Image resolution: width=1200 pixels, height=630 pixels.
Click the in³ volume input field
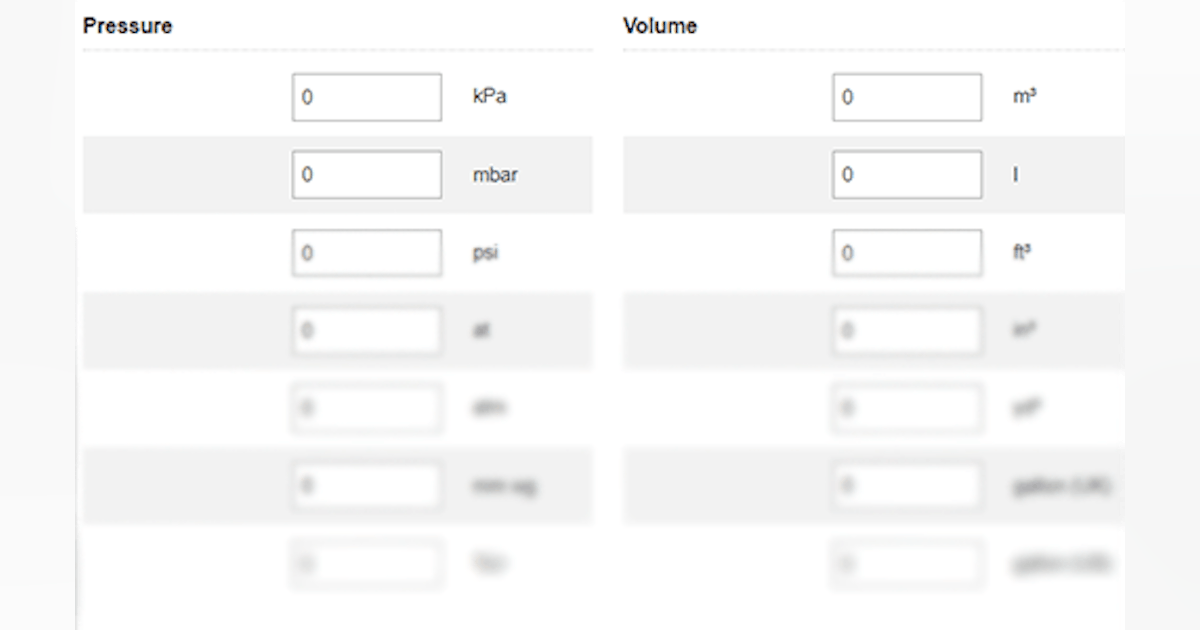pos(906,331)
